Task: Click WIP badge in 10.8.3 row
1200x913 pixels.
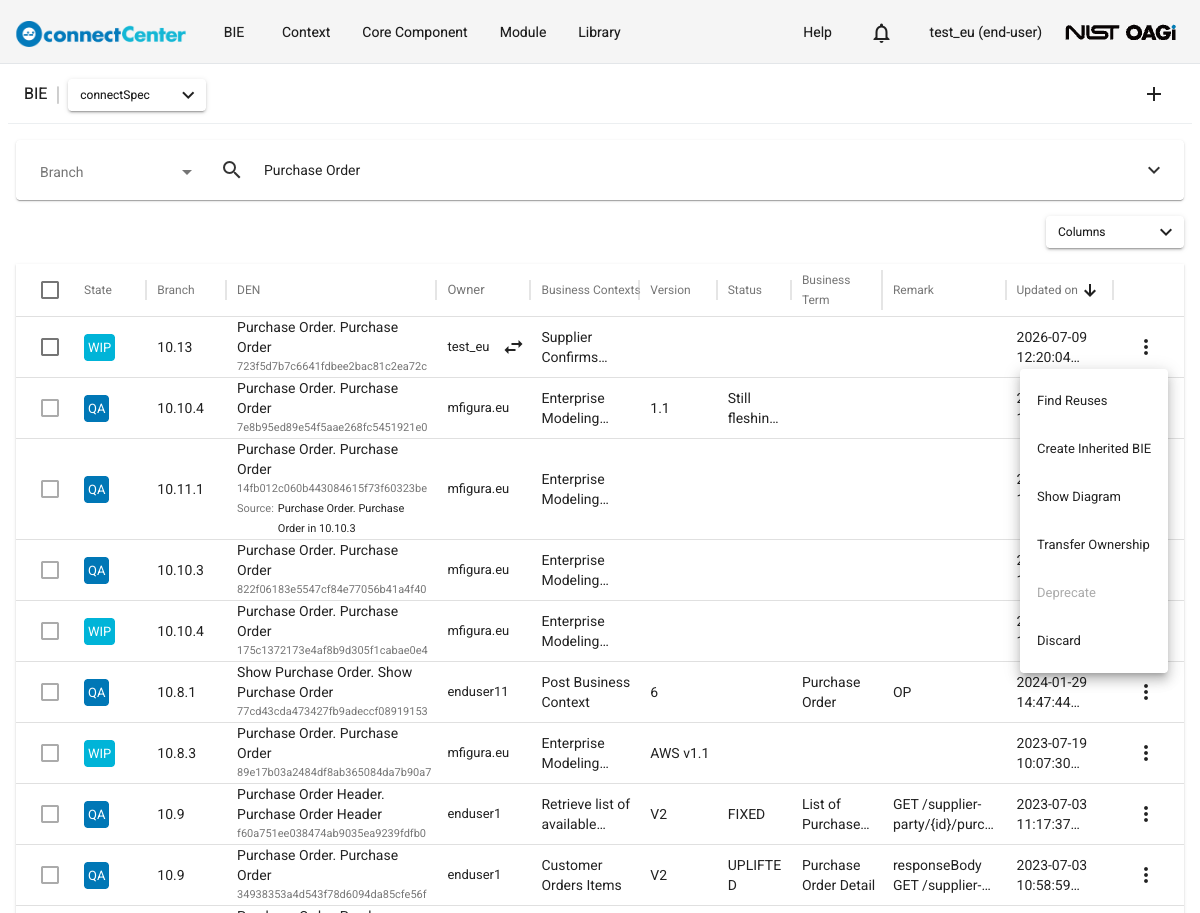Action: click(99, 753)
